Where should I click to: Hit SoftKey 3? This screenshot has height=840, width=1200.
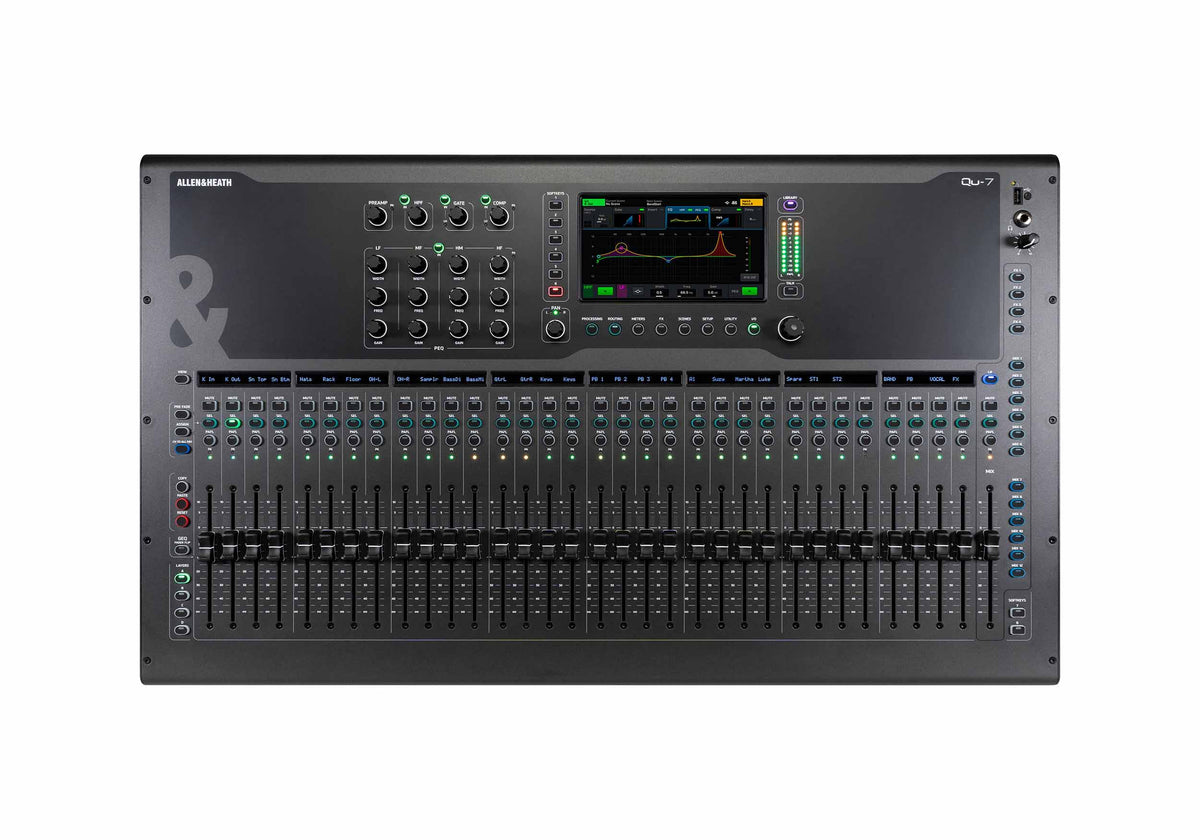pos(555,238)
